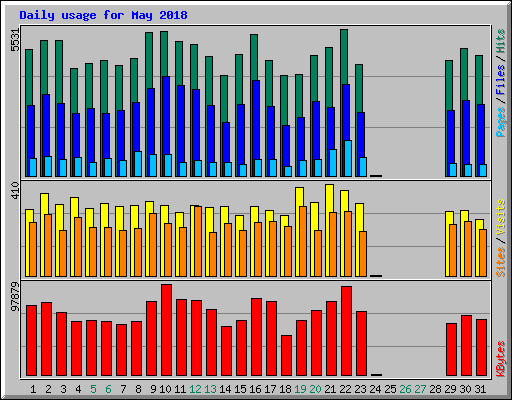Screen dimensions: 512x400
Task: Select green weekend day label 6
Action: coord(108,389)
